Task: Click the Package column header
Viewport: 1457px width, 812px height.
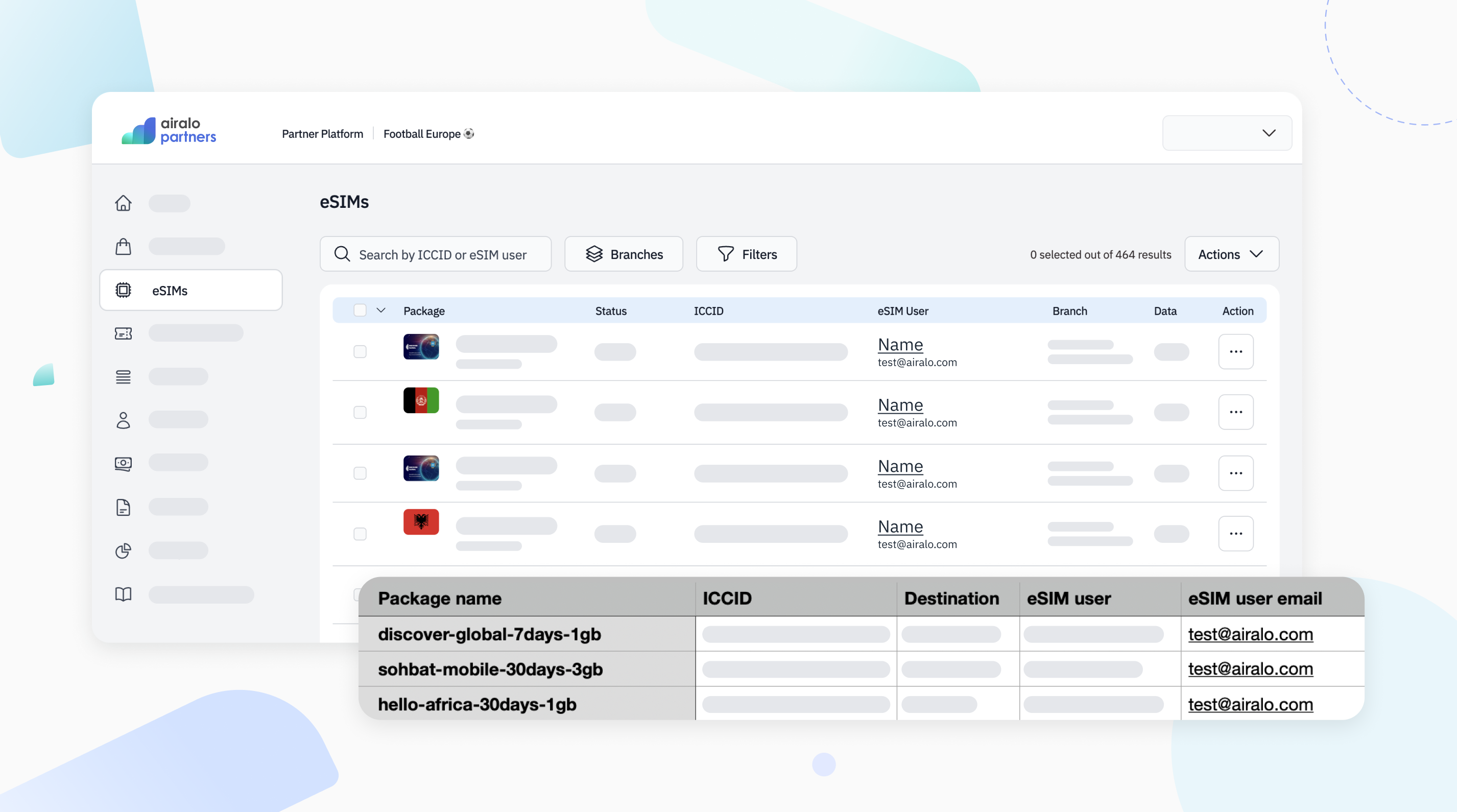Action: click(424, 311)
